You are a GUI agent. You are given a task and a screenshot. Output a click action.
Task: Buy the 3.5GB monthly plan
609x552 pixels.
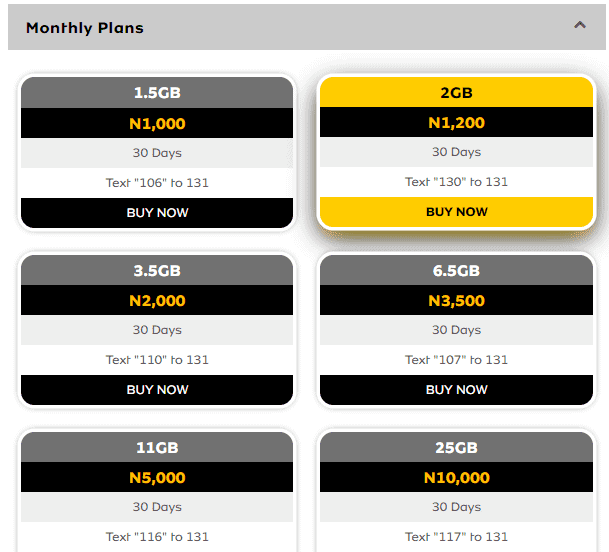[157, 390]
